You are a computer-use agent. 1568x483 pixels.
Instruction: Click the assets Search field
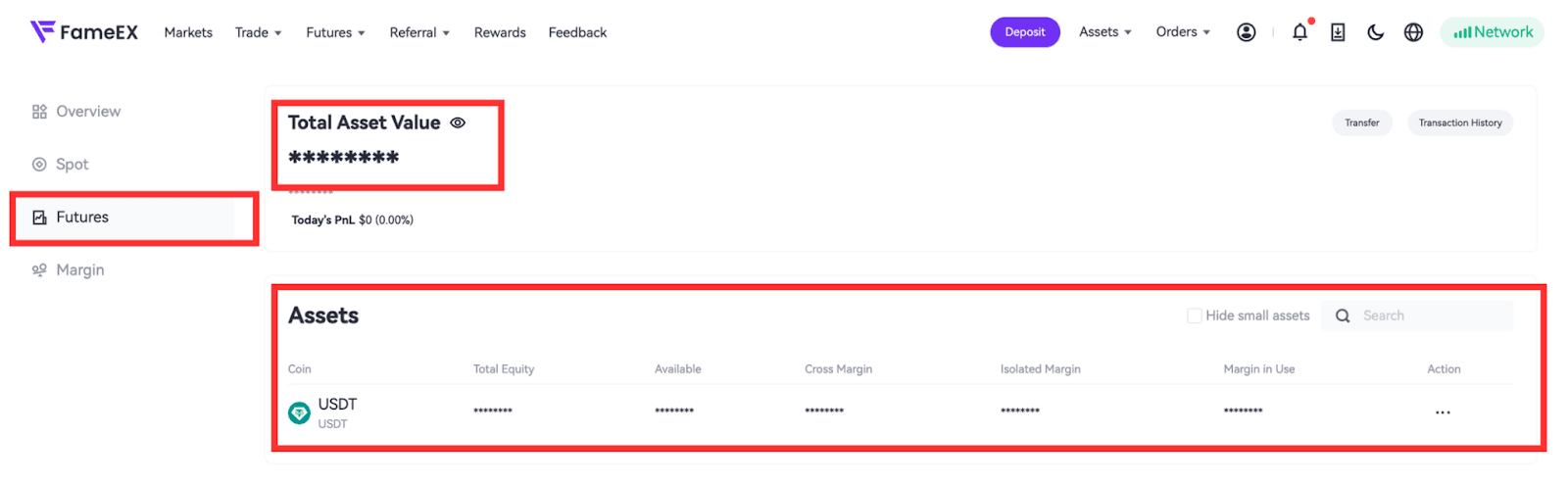pos(1431,315)
